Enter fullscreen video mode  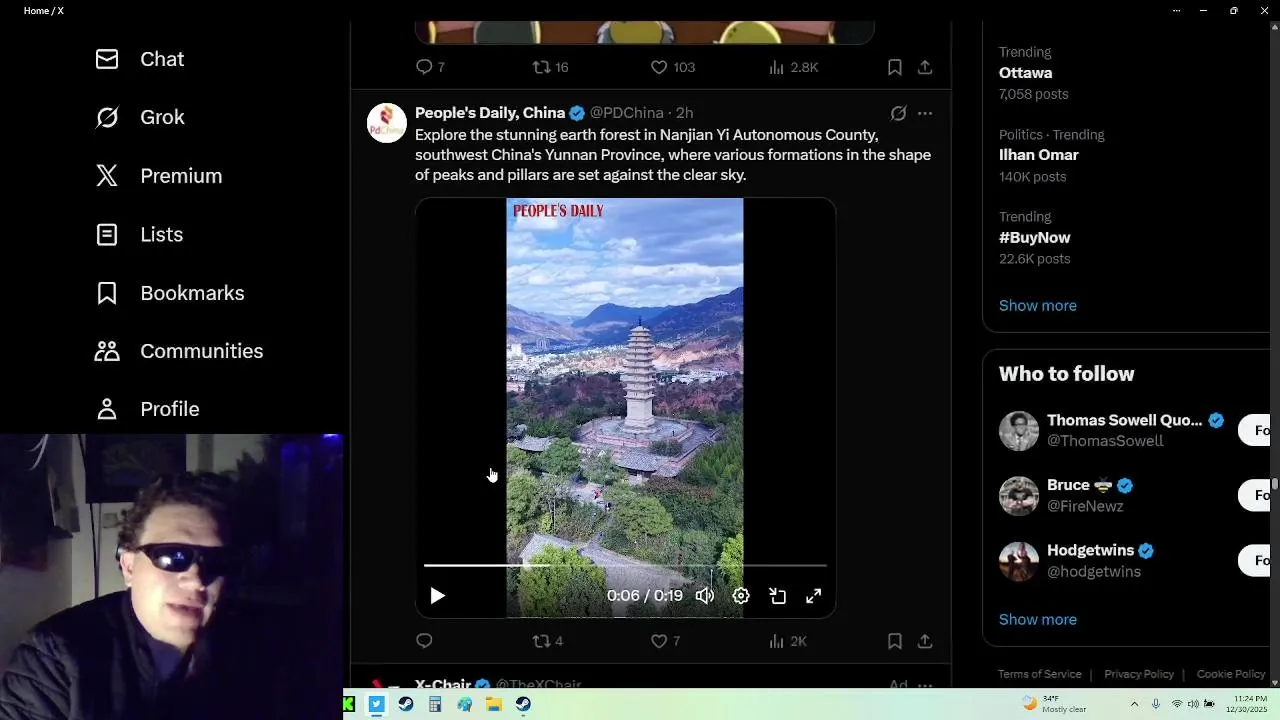pos(814,596)
